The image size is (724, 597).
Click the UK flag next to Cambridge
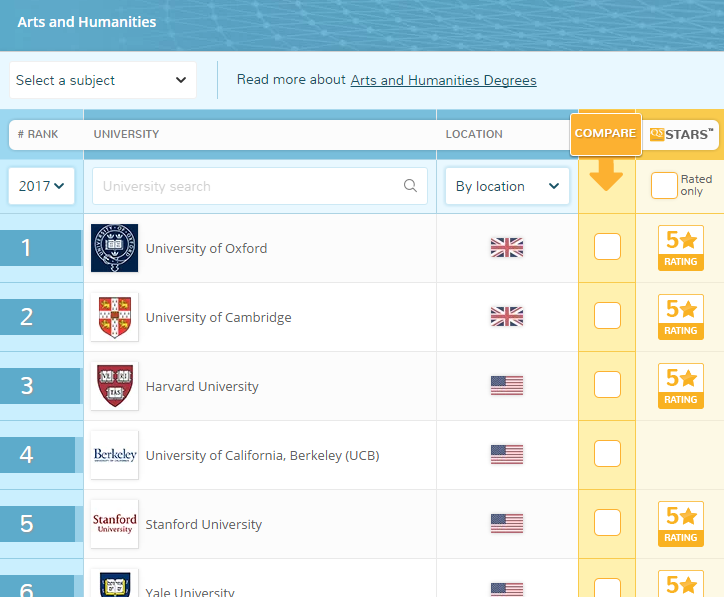[507, 317]
